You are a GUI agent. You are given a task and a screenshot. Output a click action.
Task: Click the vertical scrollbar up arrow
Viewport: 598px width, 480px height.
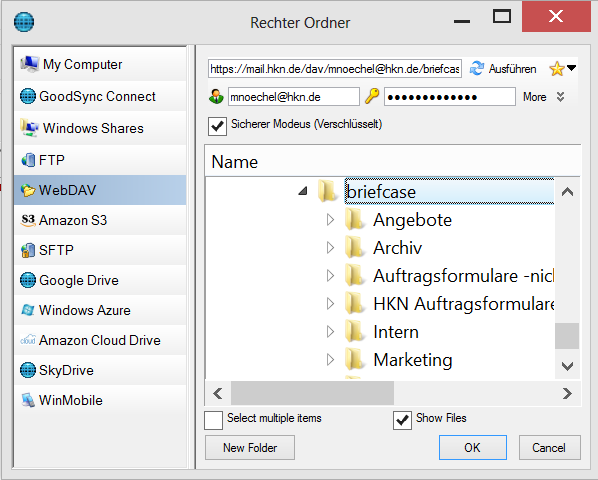[x=567, y=192]
